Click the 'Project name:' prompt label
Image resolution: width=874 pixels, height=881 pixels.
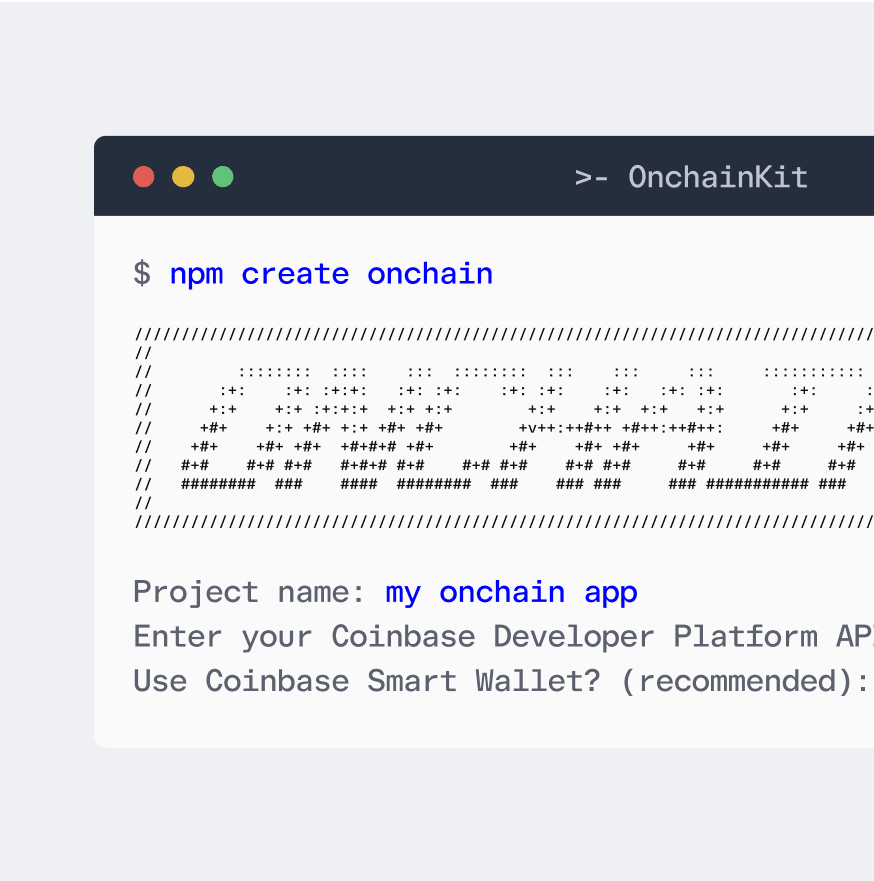250,592
